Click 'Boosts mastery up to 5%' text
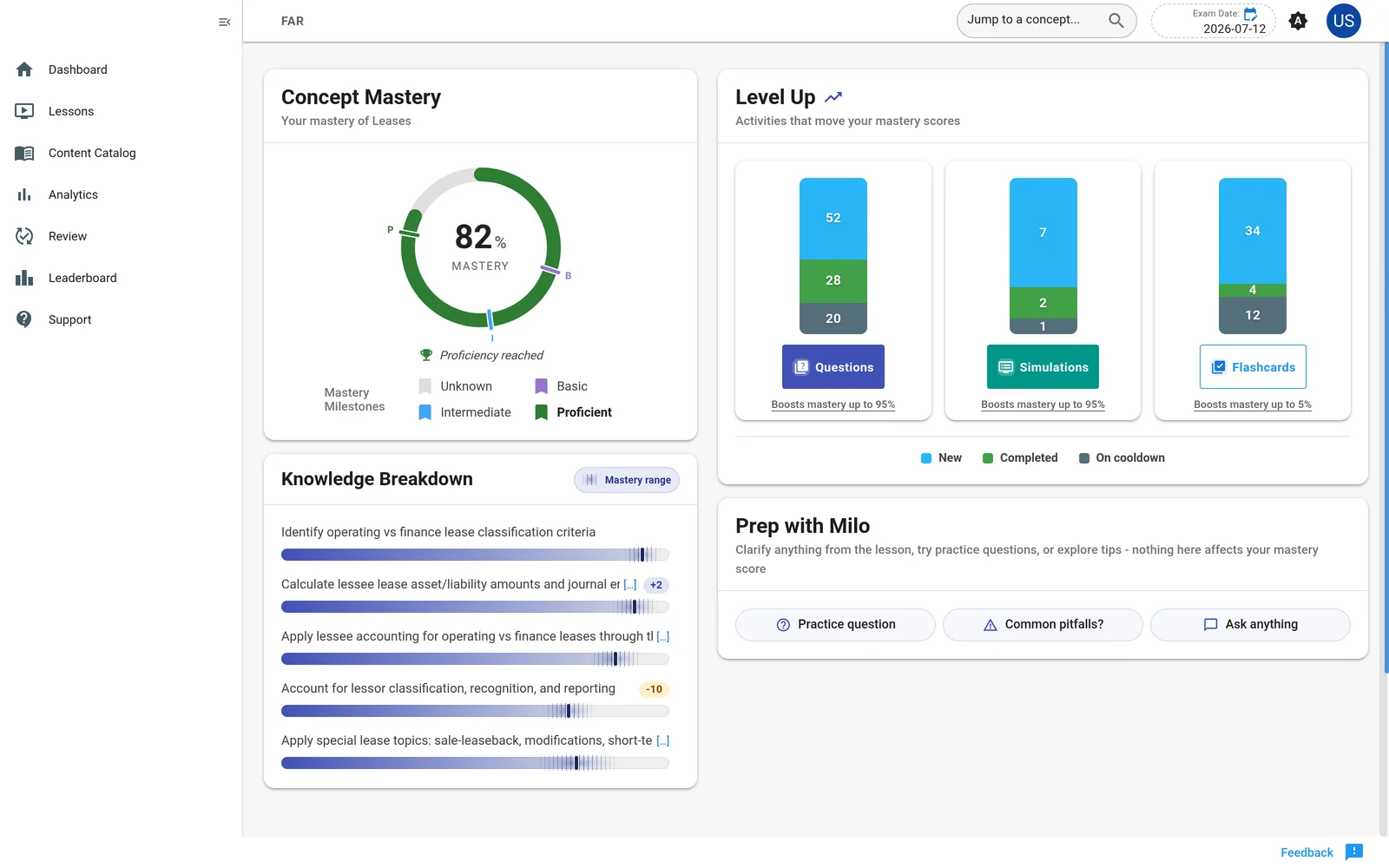Screen dimensions: 1389x868 tap(1253, 404)
